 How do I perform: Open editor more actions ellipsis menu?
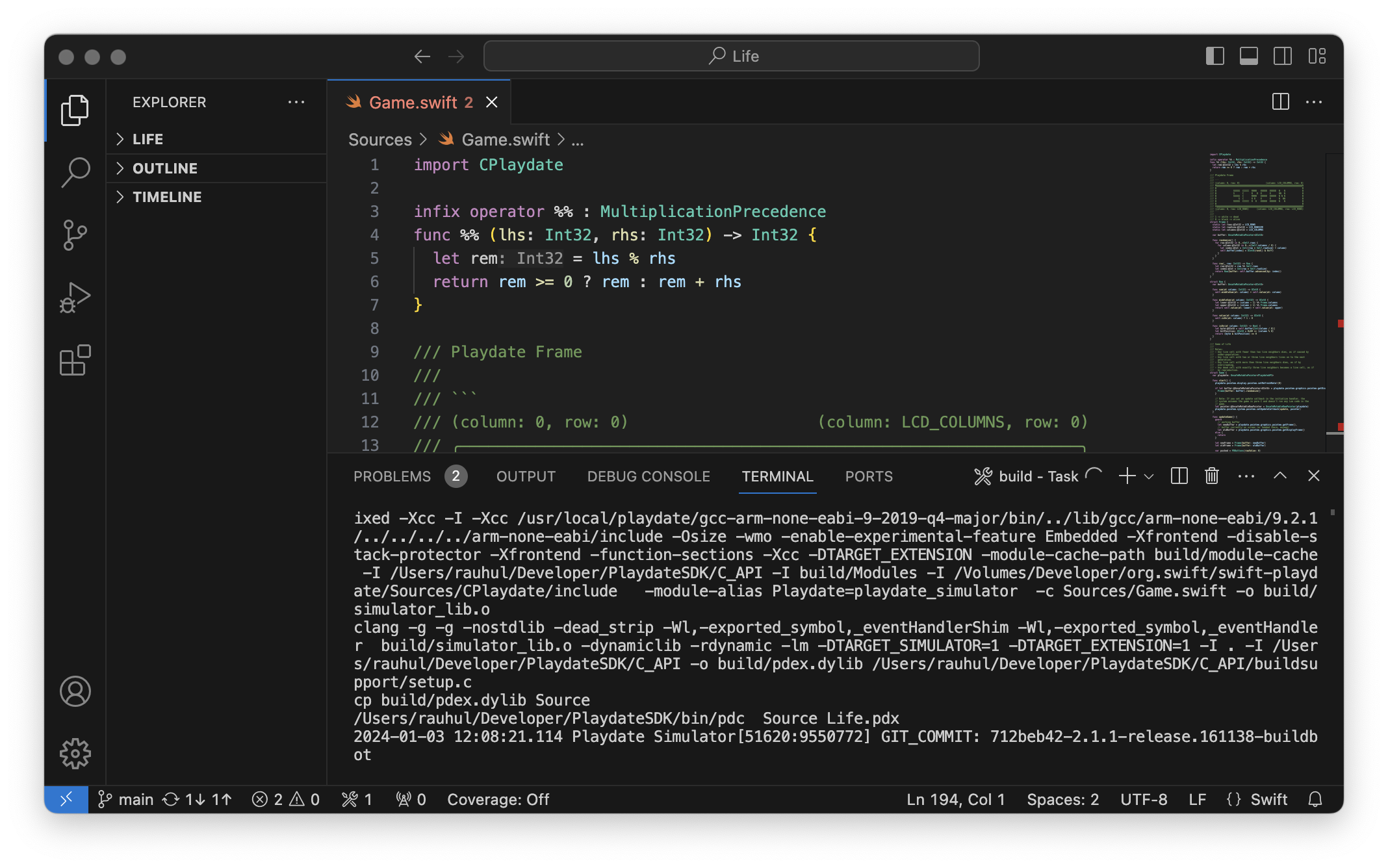point(1314,102)
